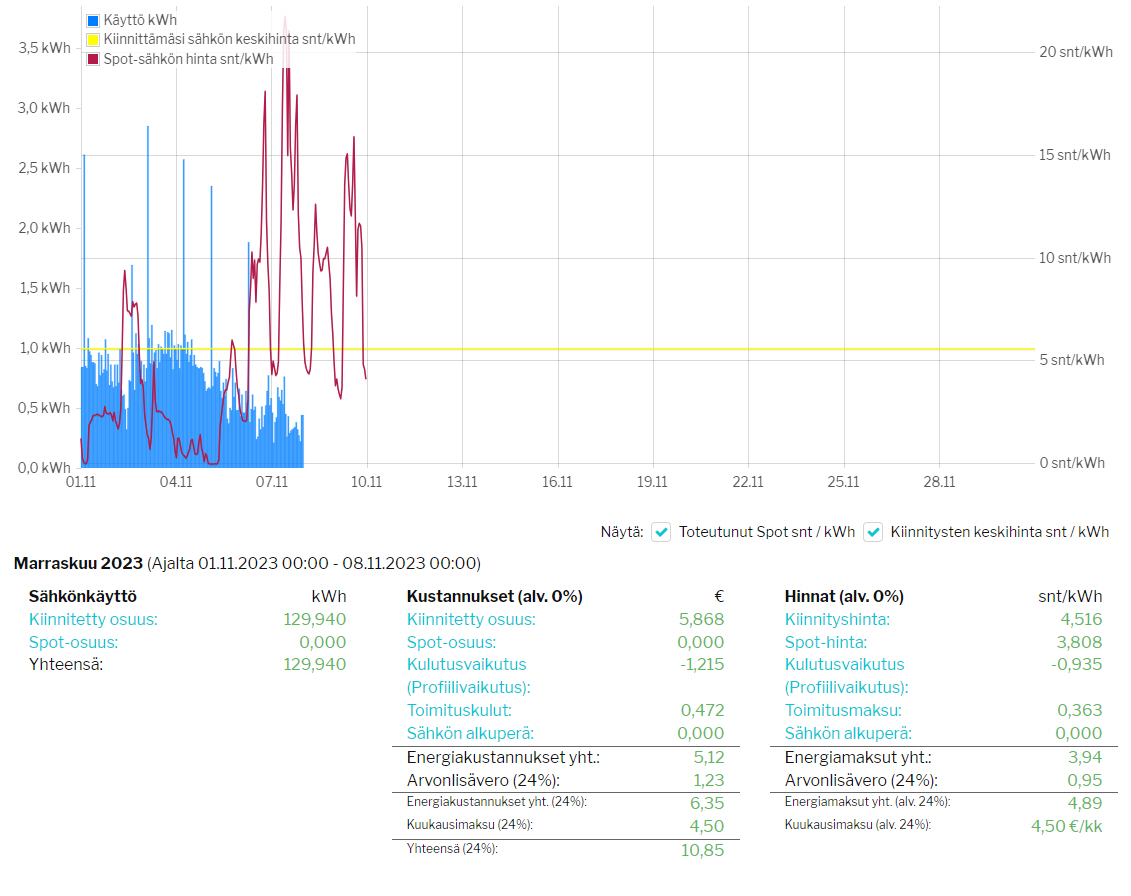1131x896 pixels.
Task: Click Kiinnittämäsi sähkön keskihinta legend text
Action: point(229,39)
